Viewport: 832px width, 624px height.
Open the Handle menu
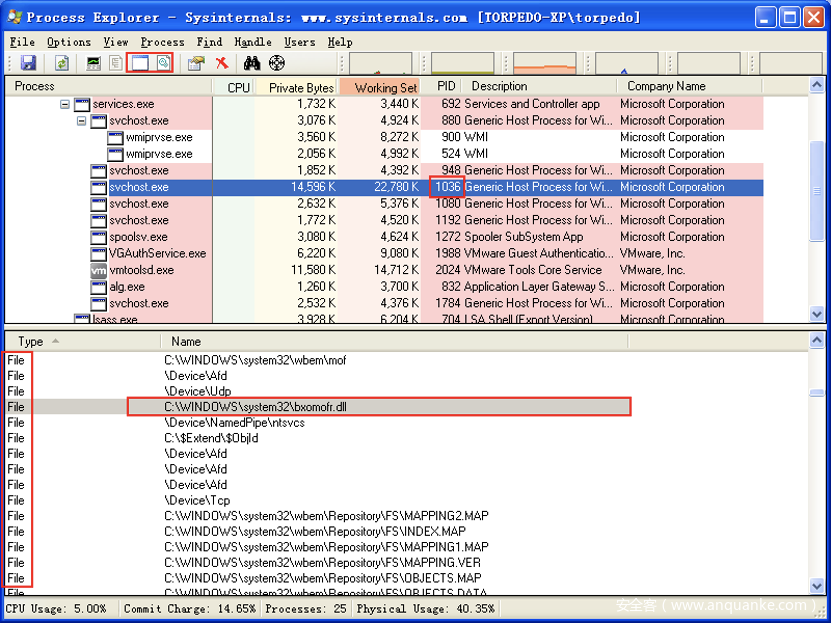click(x=253, y=42)
